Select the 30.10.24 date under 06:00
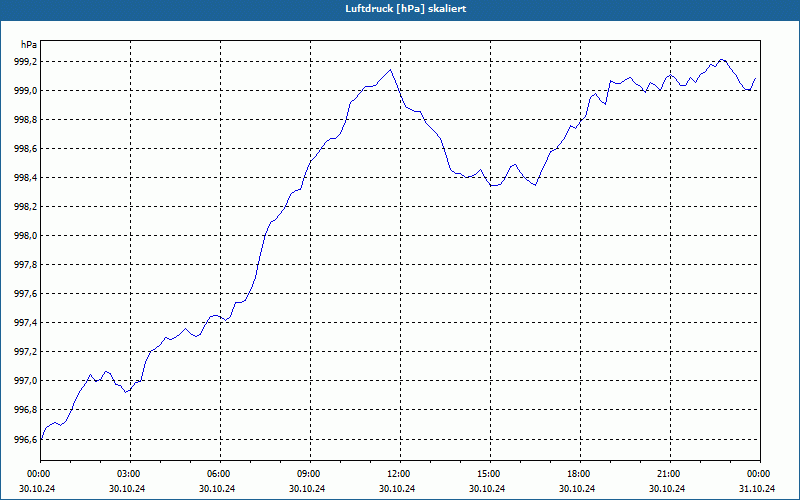Image resolution: width=800 pixels, height=500 pixels. pyautogui.click(x=217, y=489)
